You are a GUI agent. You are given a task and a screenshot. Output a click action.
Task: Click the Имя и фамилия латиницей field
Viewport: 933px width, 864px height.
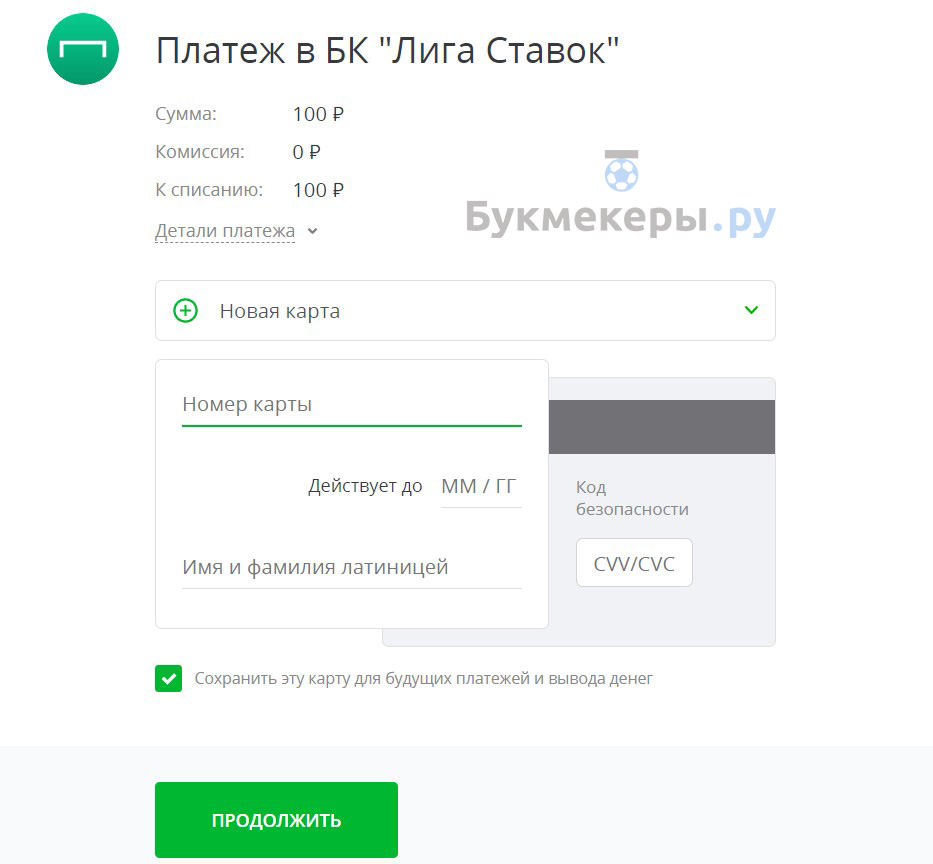coord(352,568)
